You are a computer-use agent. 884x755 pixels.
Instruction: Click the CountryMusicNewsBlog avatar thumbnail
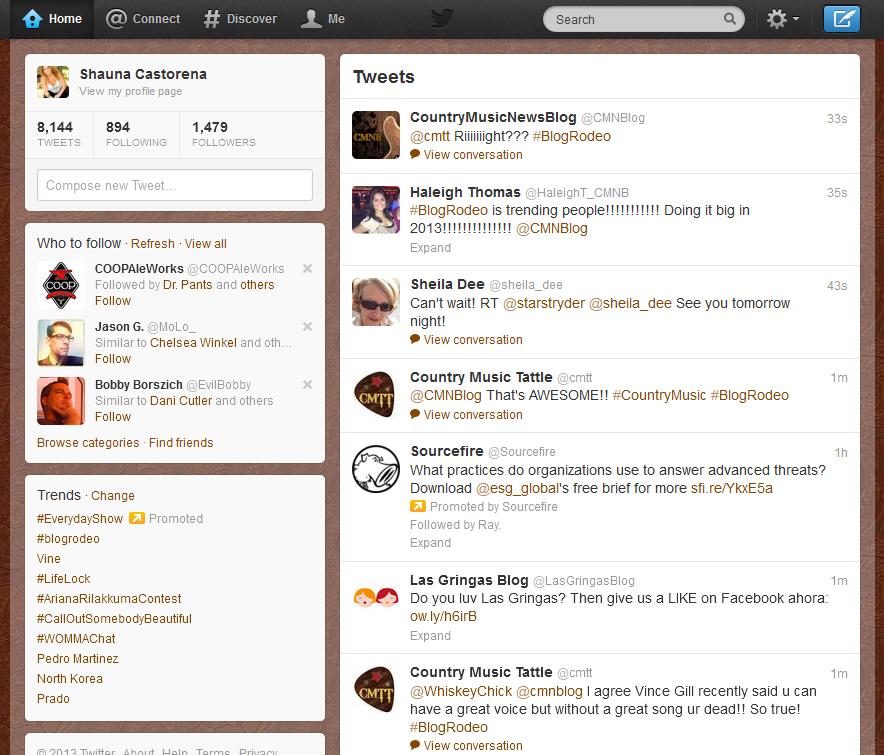click(x=376, y=135)
